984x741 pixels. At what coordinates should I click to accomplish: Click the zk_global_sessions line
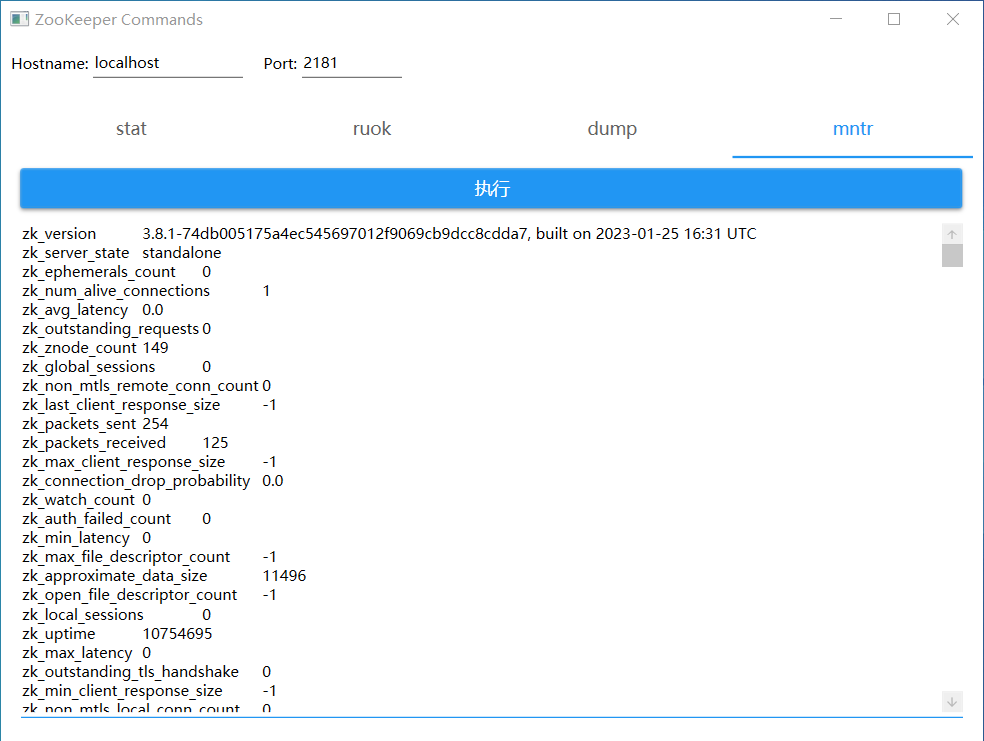click(117, 366)
